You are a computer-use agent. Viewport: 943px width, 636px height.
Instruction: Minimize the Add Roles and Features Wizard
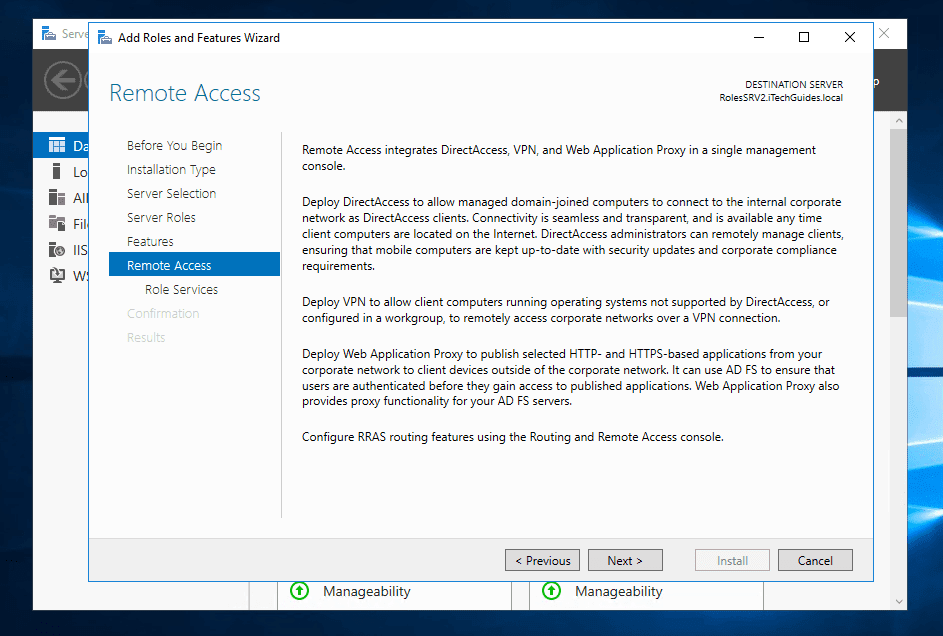pos(759,37)
